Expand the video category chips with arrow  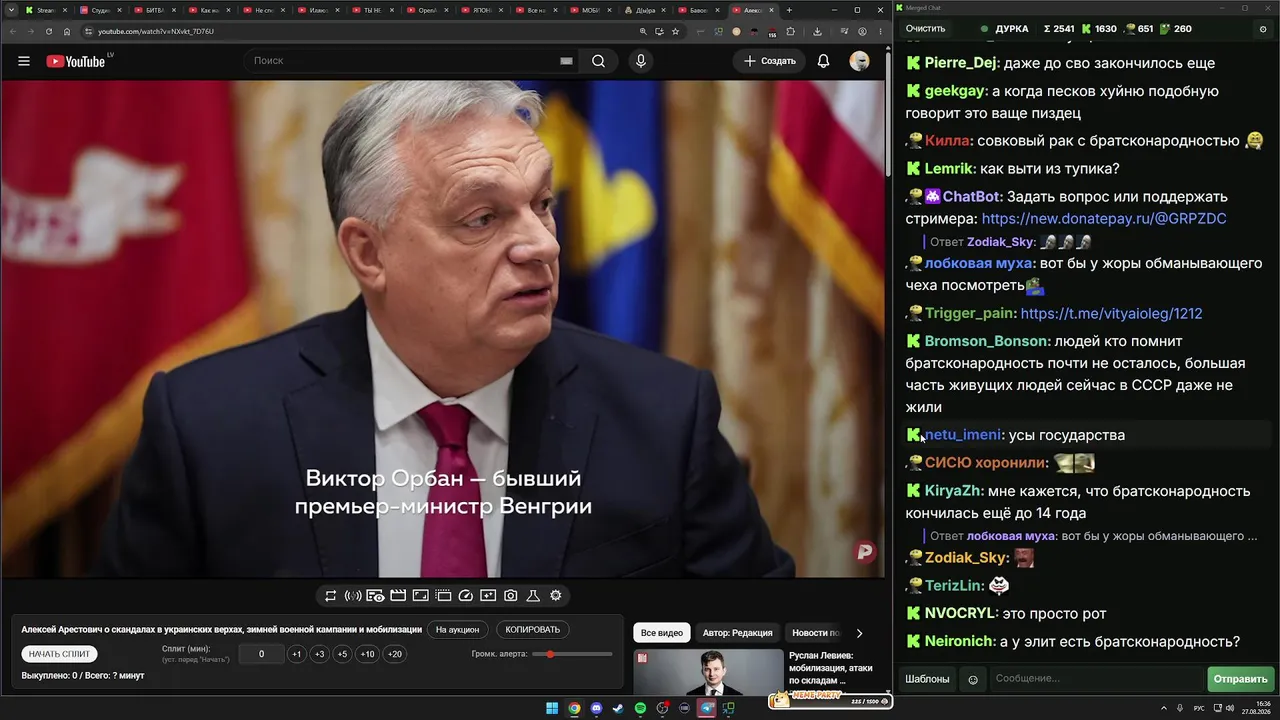click(859, 633)
